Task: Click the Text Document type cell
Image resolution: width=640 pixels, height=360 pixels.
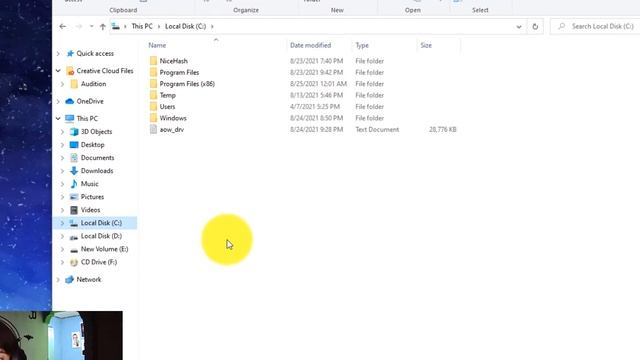Action: [377, 129]
